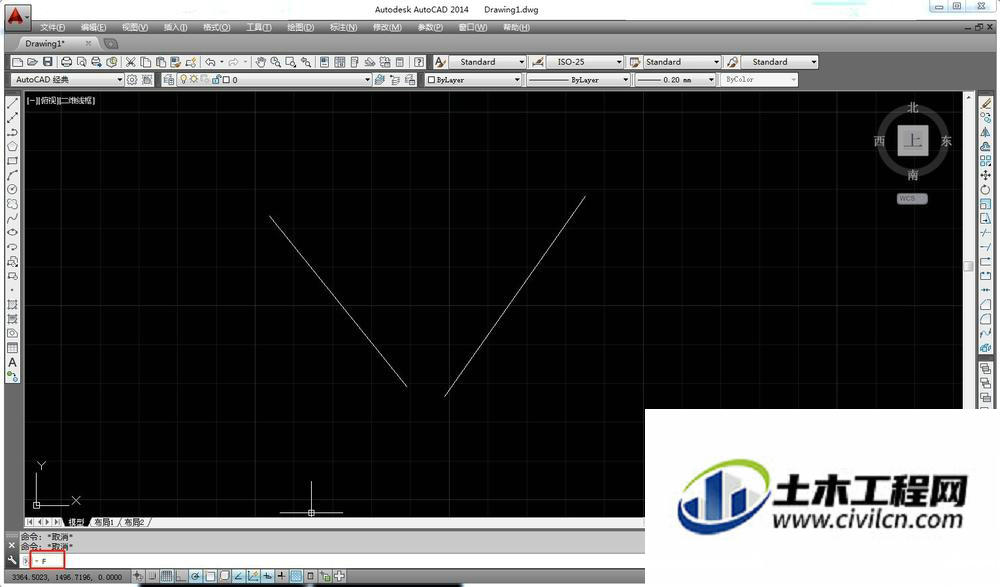1000x587 pixels.
Task: Open the 编辑(E) menu
Action: (x=93, y=27)
